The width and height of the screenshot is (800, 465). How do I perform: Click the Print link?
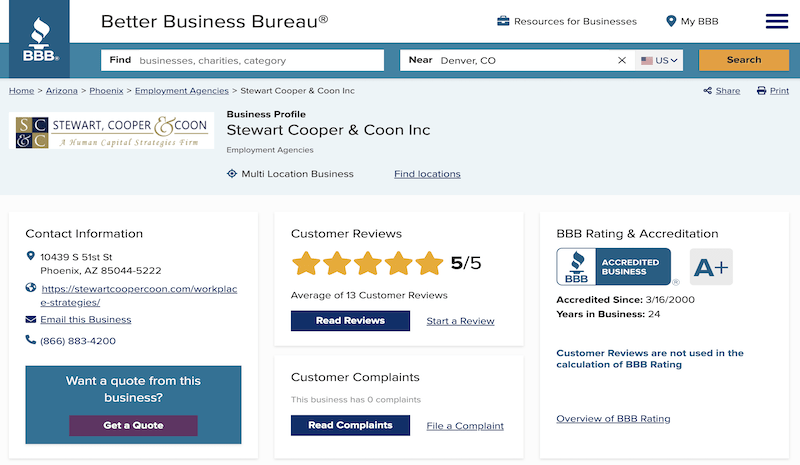click(779, 90)
